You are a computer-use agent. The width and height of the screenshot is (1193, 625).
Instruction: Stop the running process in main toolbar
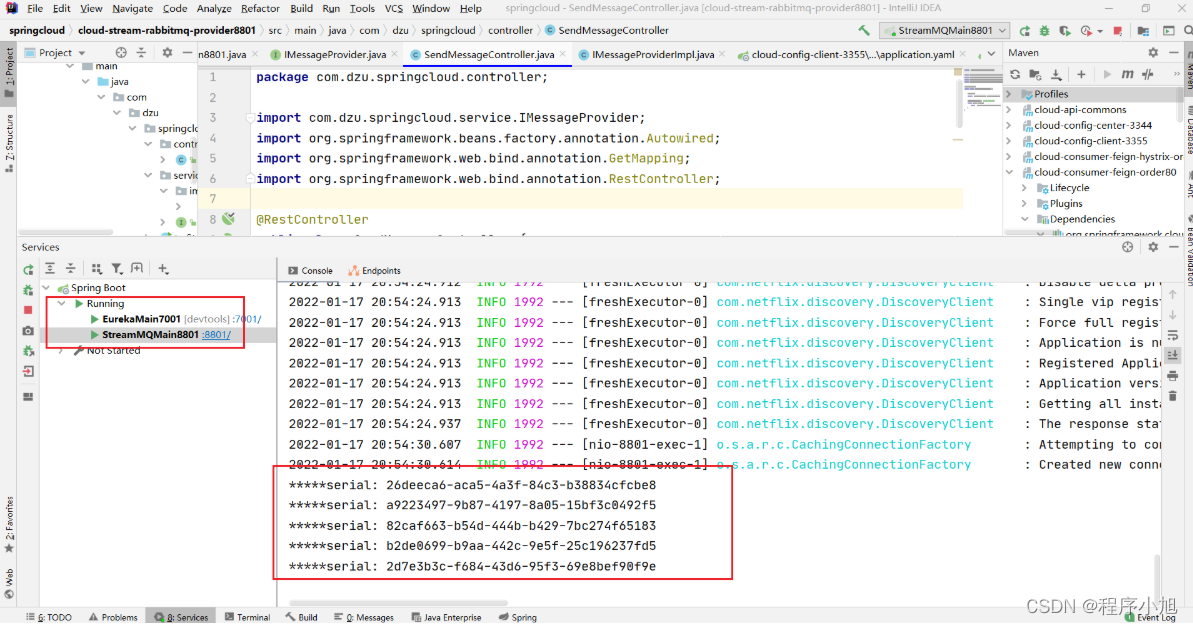(1118, 30)
